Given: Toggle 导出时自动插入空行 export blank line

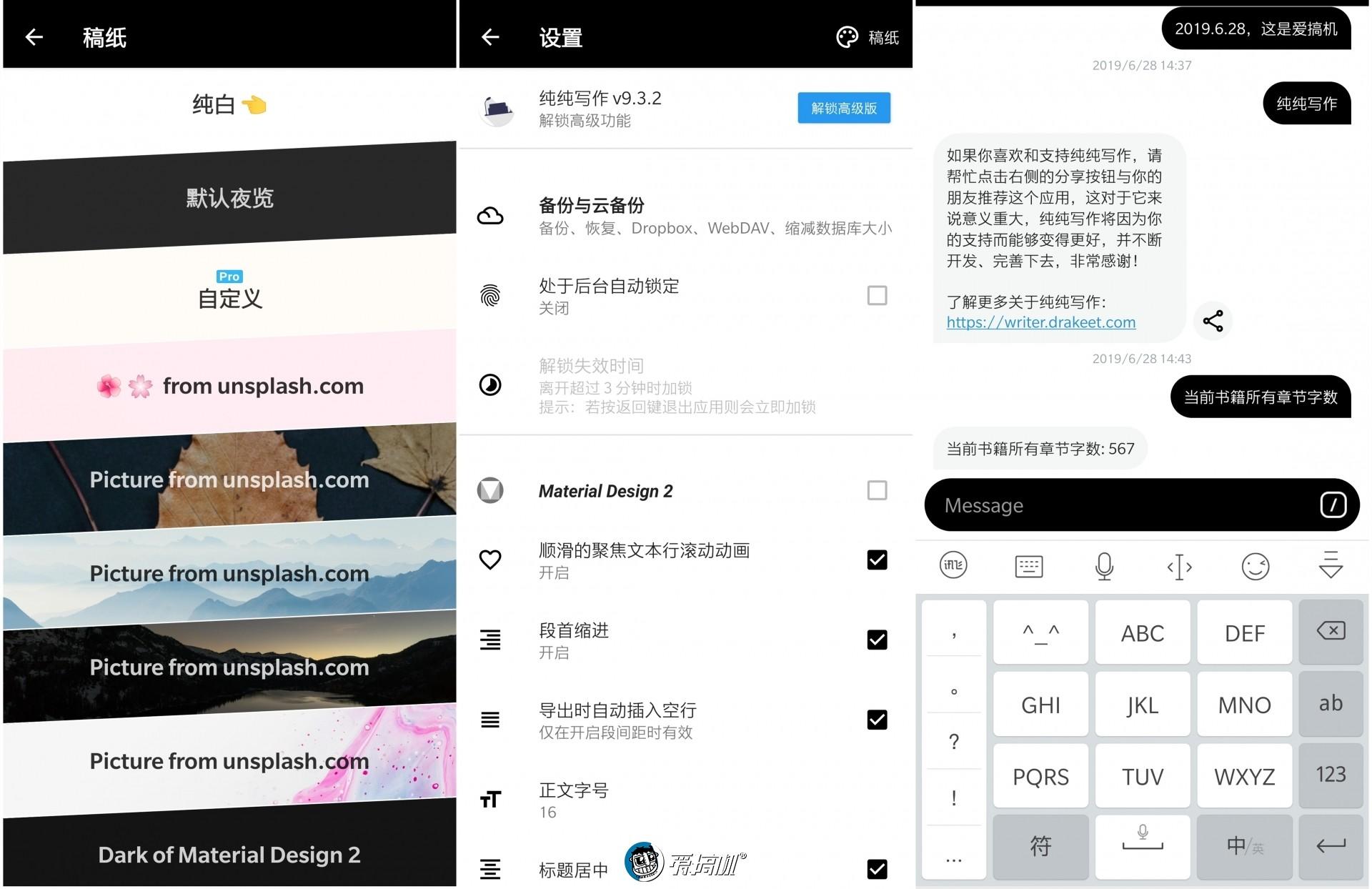Looking at the screenshot, I should click(876, 721).
